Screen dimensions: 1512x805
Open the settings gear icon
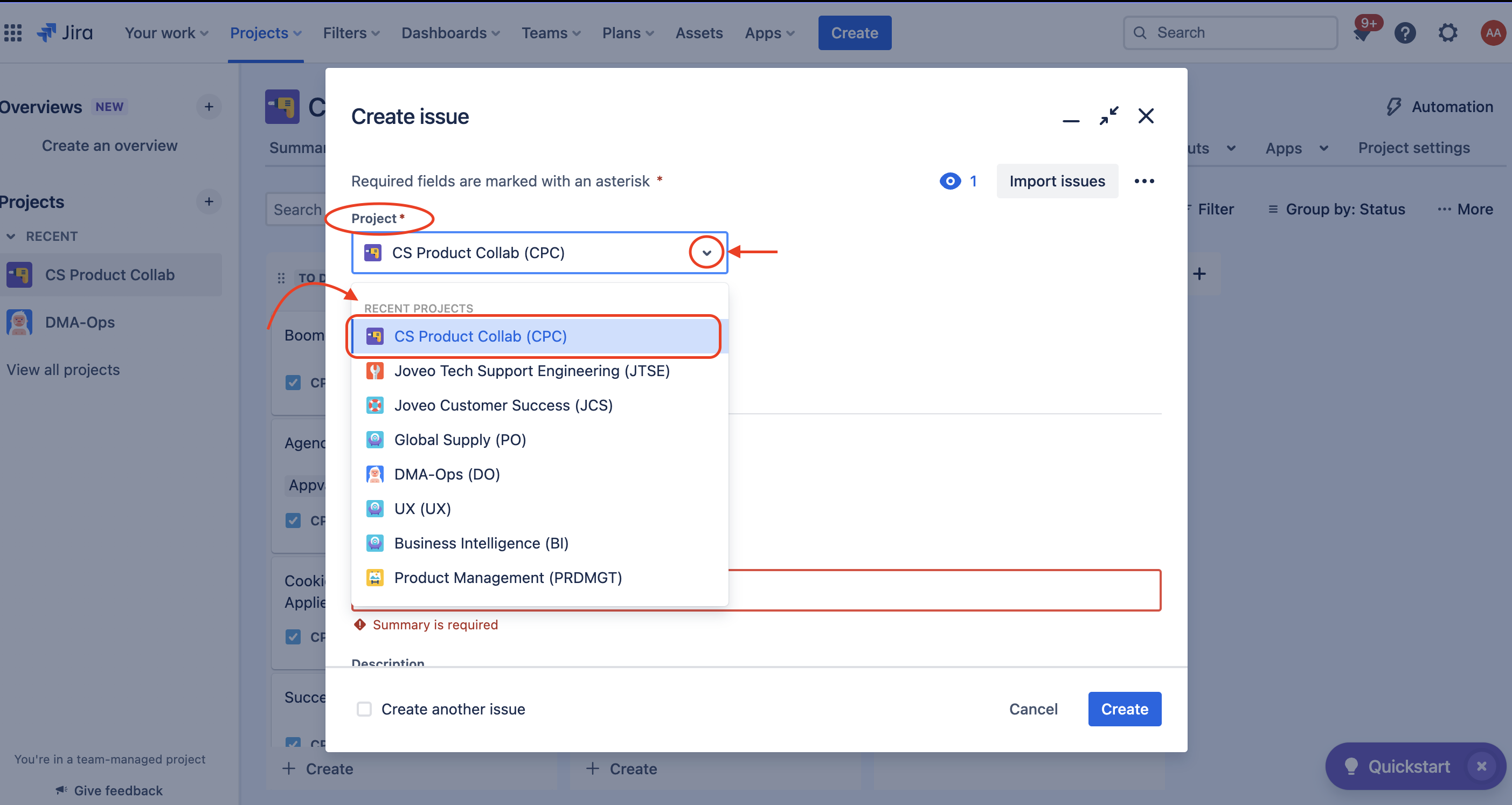1447,33
